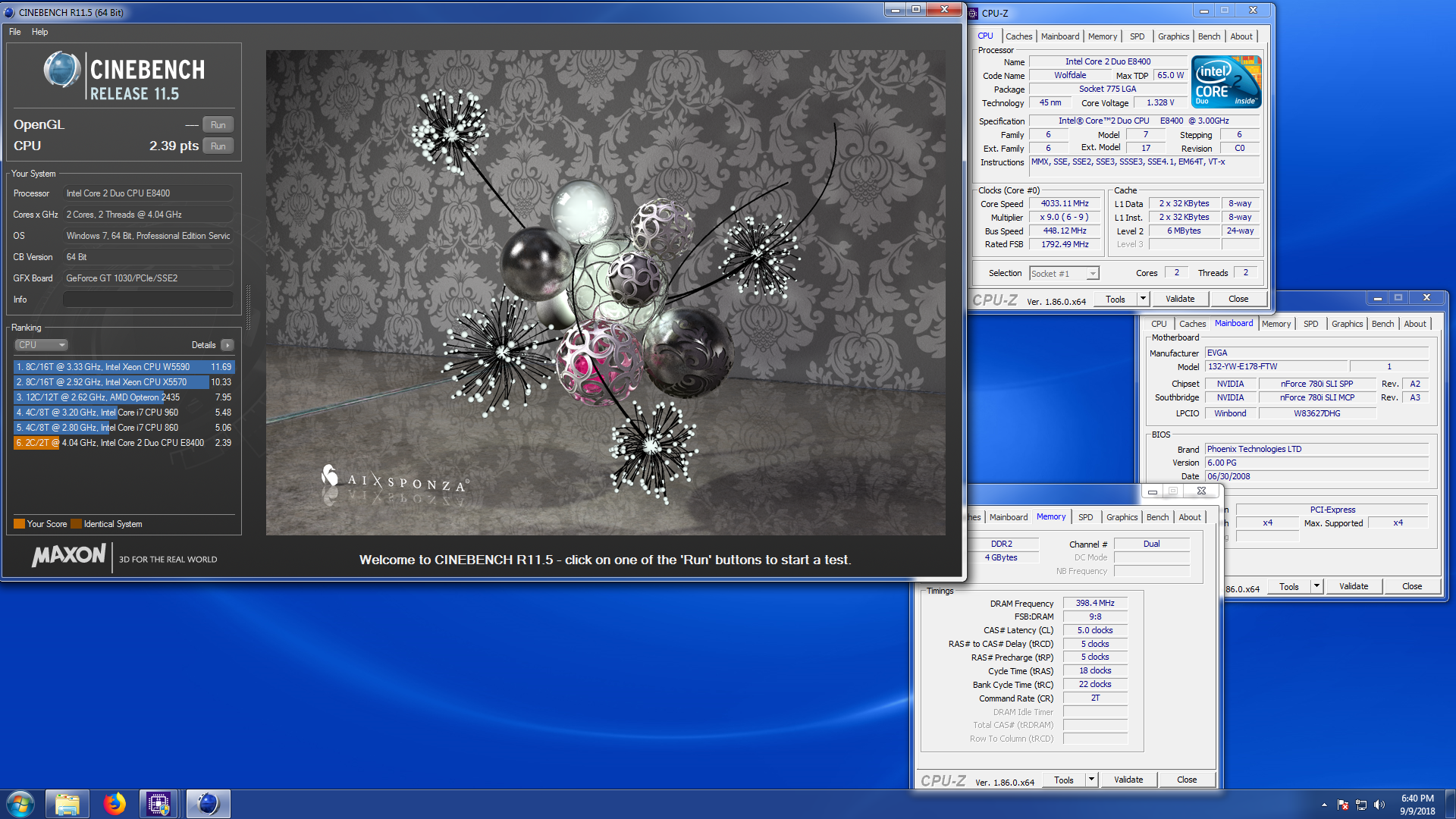Click the Core Speed 4033.11 MHz value
The height and width of the screenshot is (819, 1456).
(1065, 204)
